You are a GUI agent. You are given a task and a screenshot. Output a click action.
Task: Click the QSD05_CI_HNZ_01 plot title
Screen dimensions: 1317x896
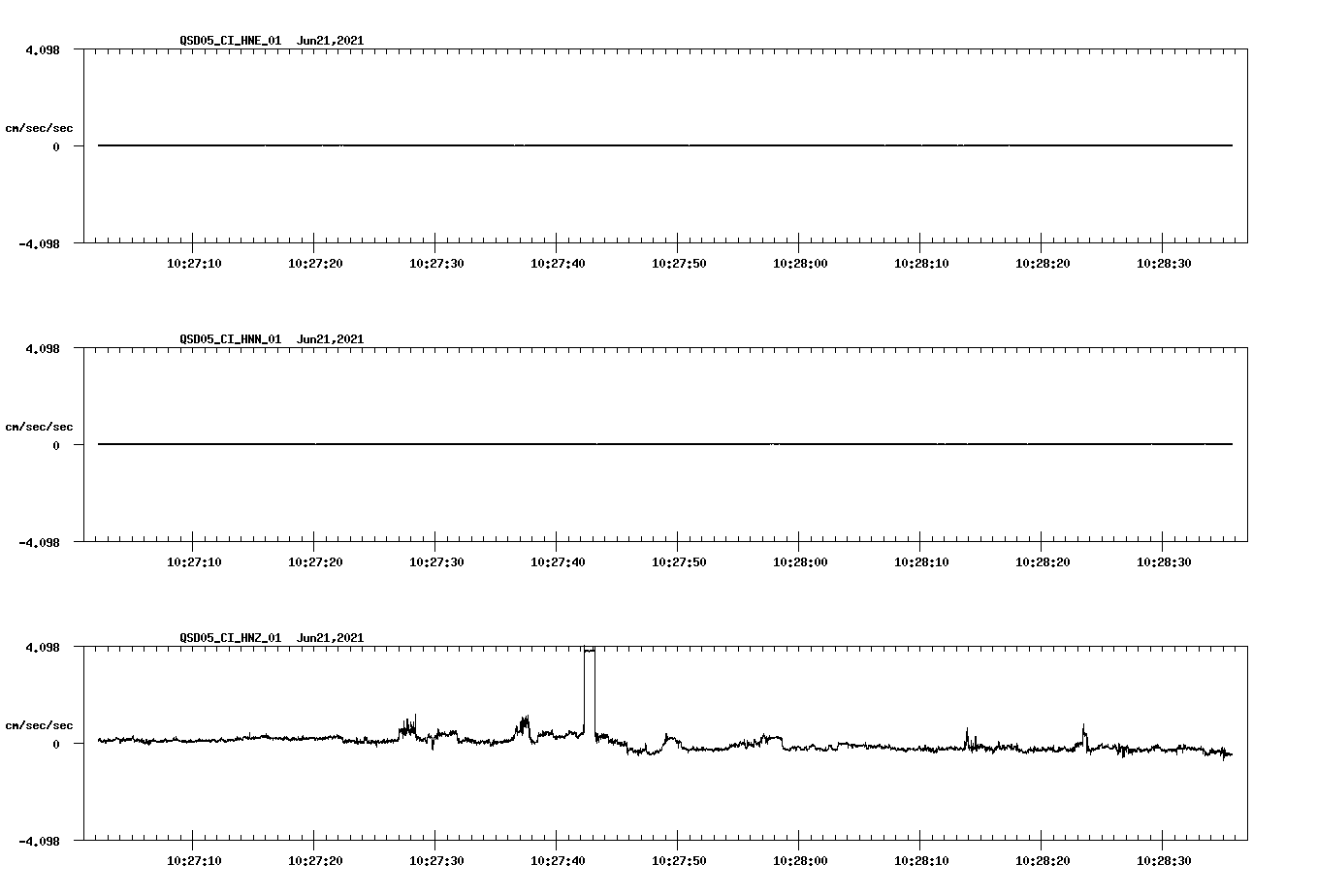point(272,638)
